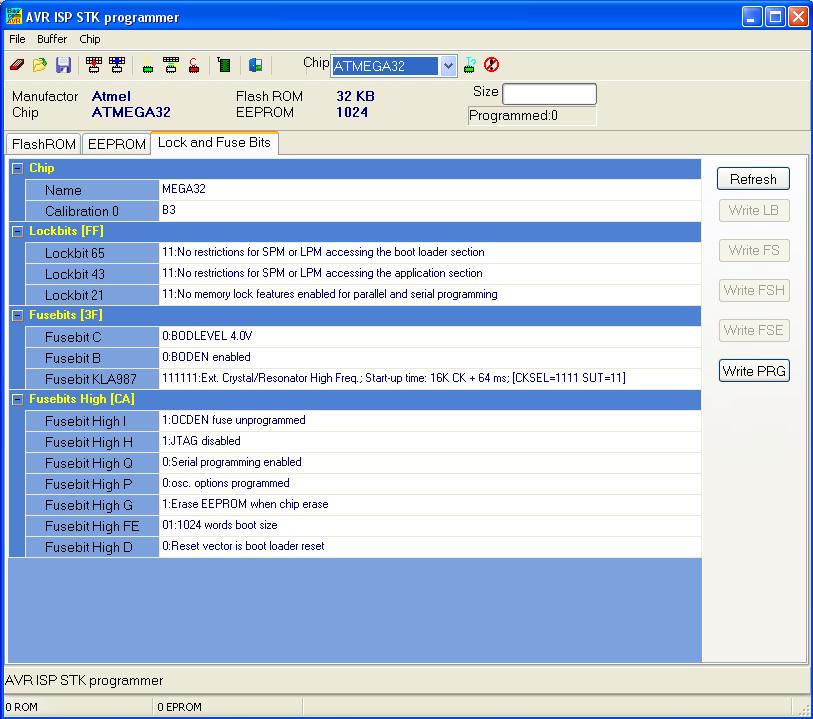Click the dark green chip toolbar icon
Viewport: 813px width, 719px height.
click(224, 65)
